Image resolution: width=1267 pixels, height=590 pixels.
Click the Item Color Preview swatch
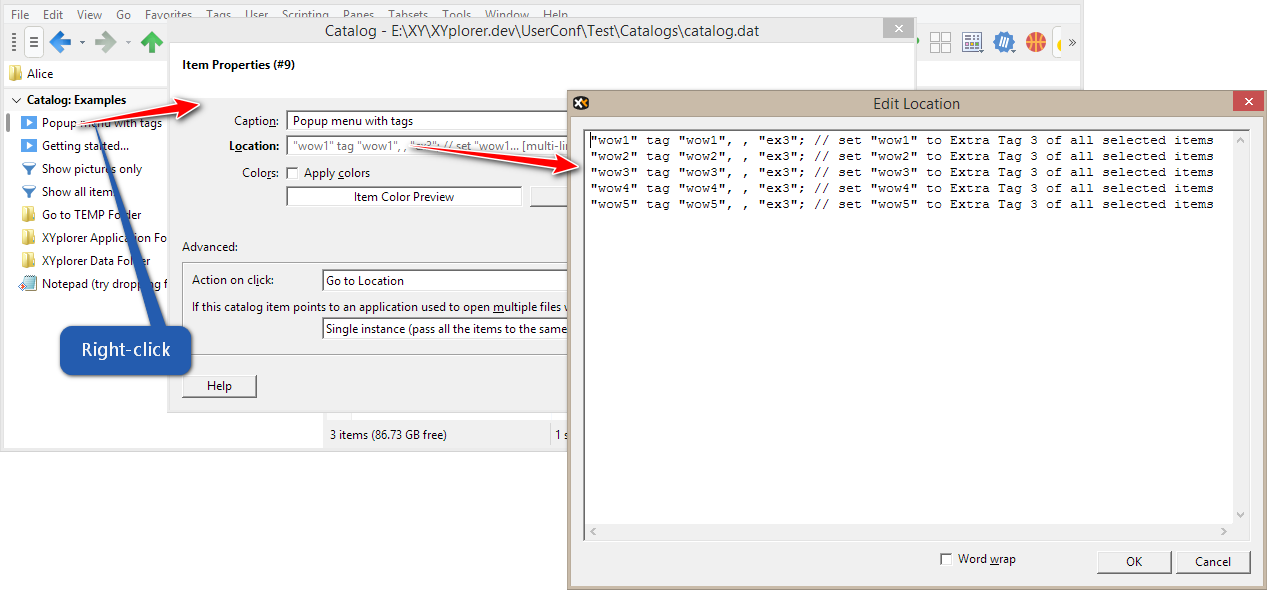(x=403, y=196)
